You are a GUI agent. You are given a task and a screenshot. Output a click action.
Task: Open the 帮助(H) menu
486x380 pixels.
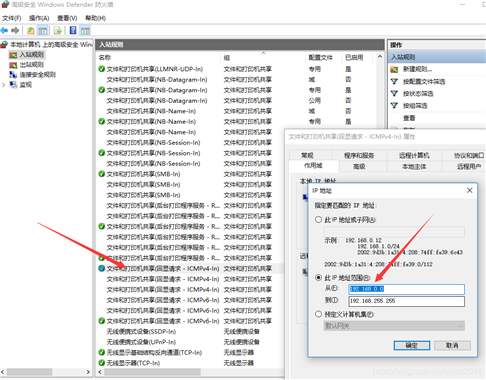pos(95,18)
